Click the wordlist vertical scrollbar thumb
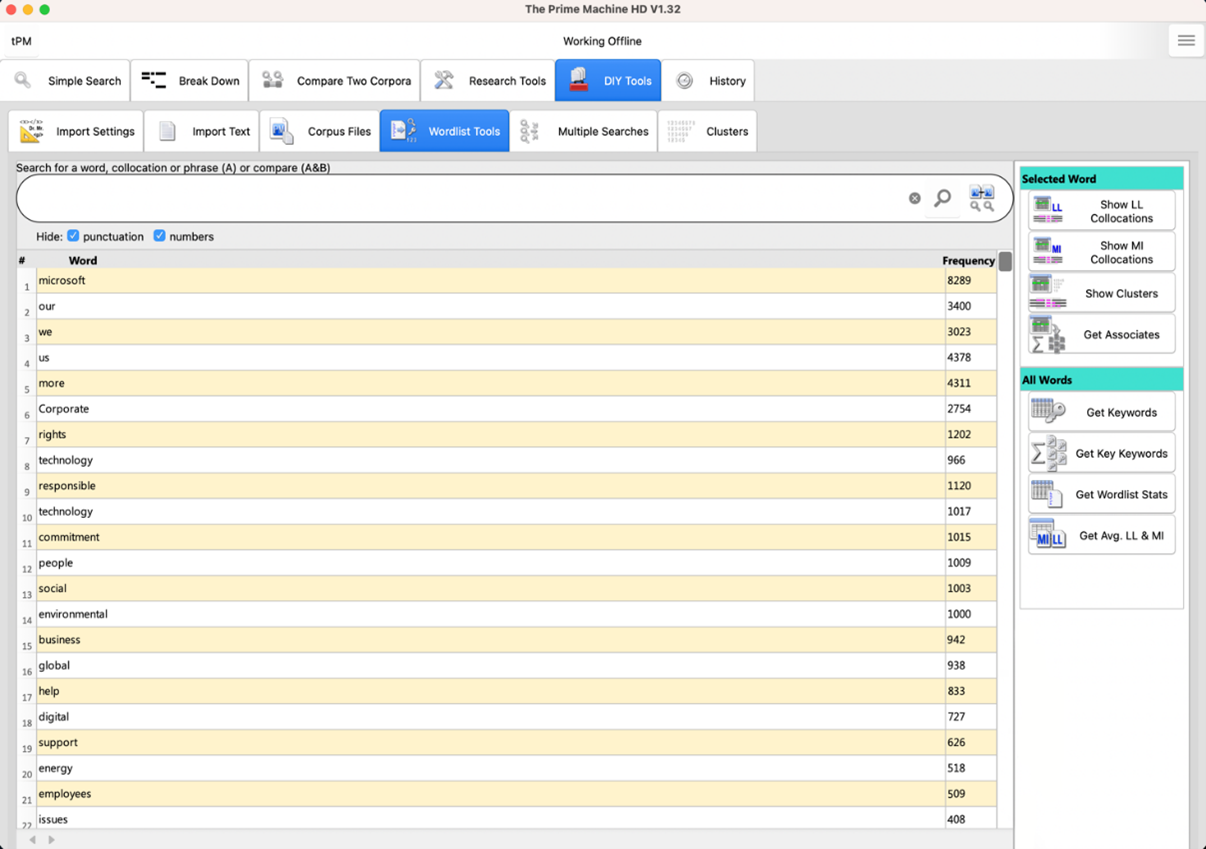 point(1005,262)
